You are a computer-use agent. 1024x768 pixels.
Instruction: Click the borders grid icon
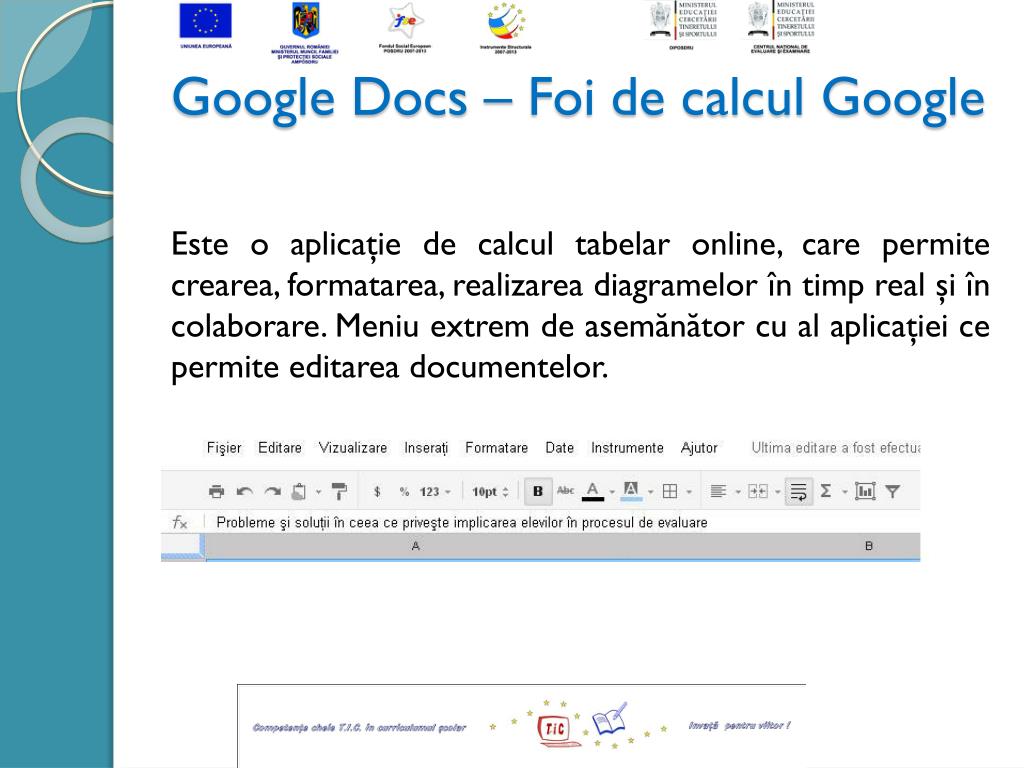point(670,491)
